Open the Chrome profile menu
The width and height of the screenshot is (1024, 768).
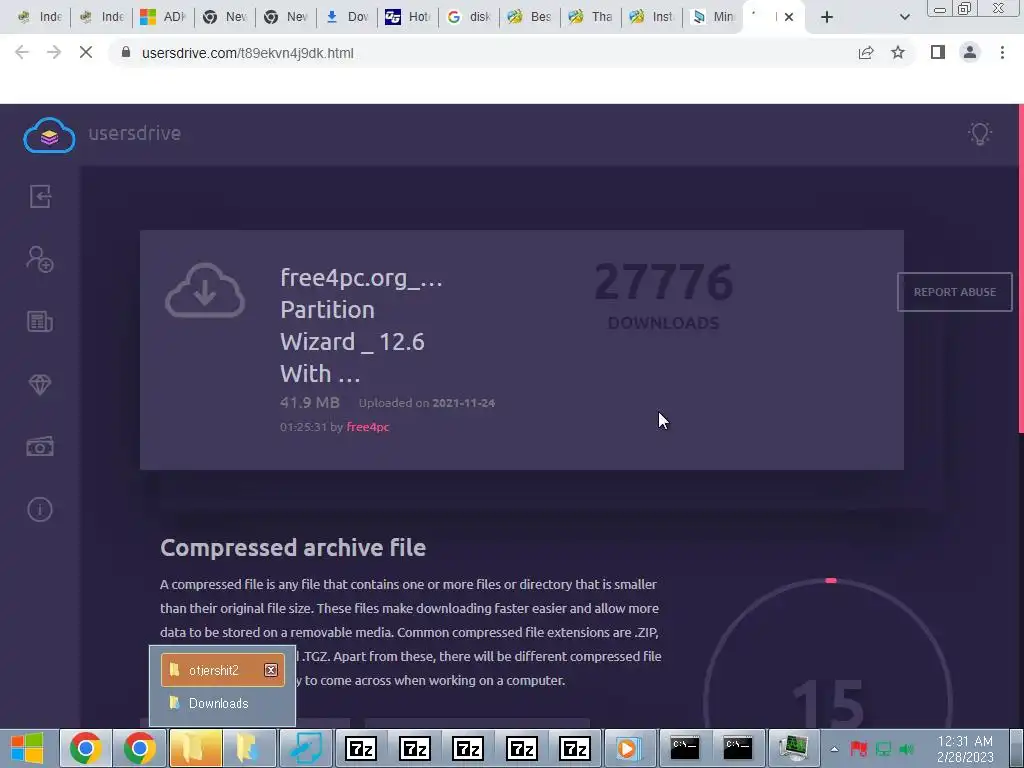[970, 52]
